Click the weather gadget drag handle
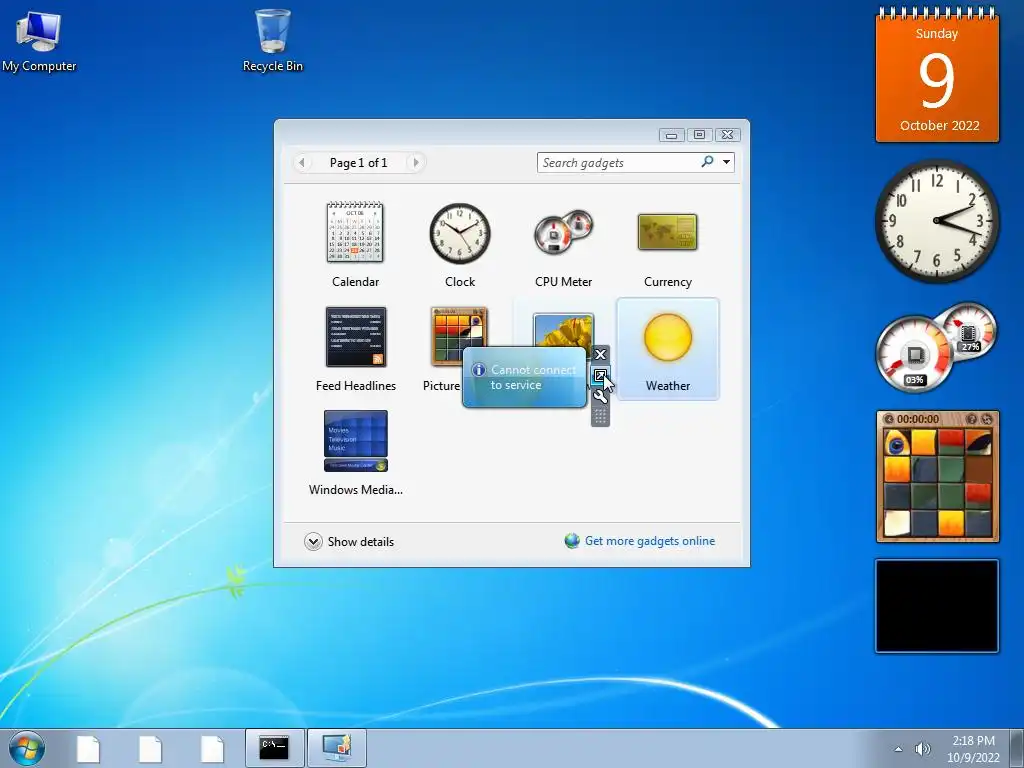 coord(600,416)
